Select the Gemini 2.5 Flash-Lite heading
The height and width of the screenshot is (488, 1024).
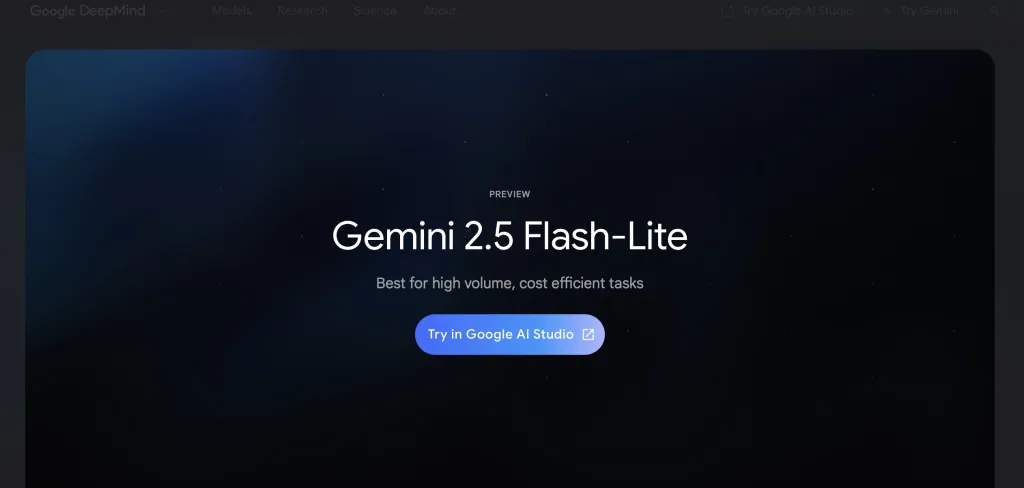pos(509,236)
